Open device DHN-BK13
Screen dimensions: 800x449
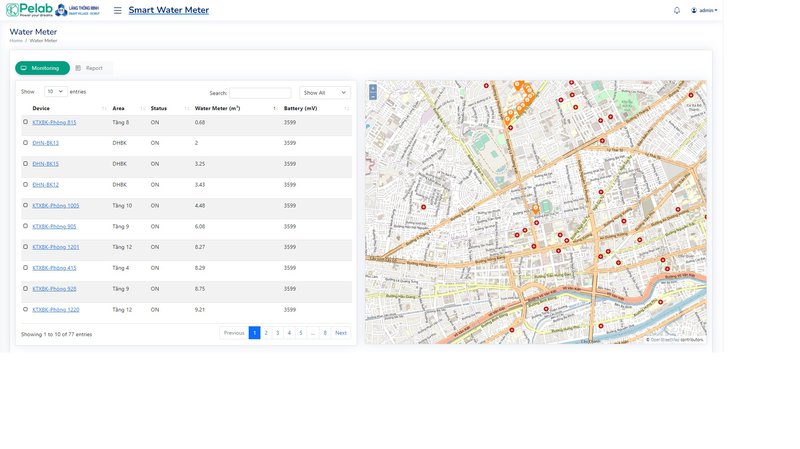[x=45, y=143]
